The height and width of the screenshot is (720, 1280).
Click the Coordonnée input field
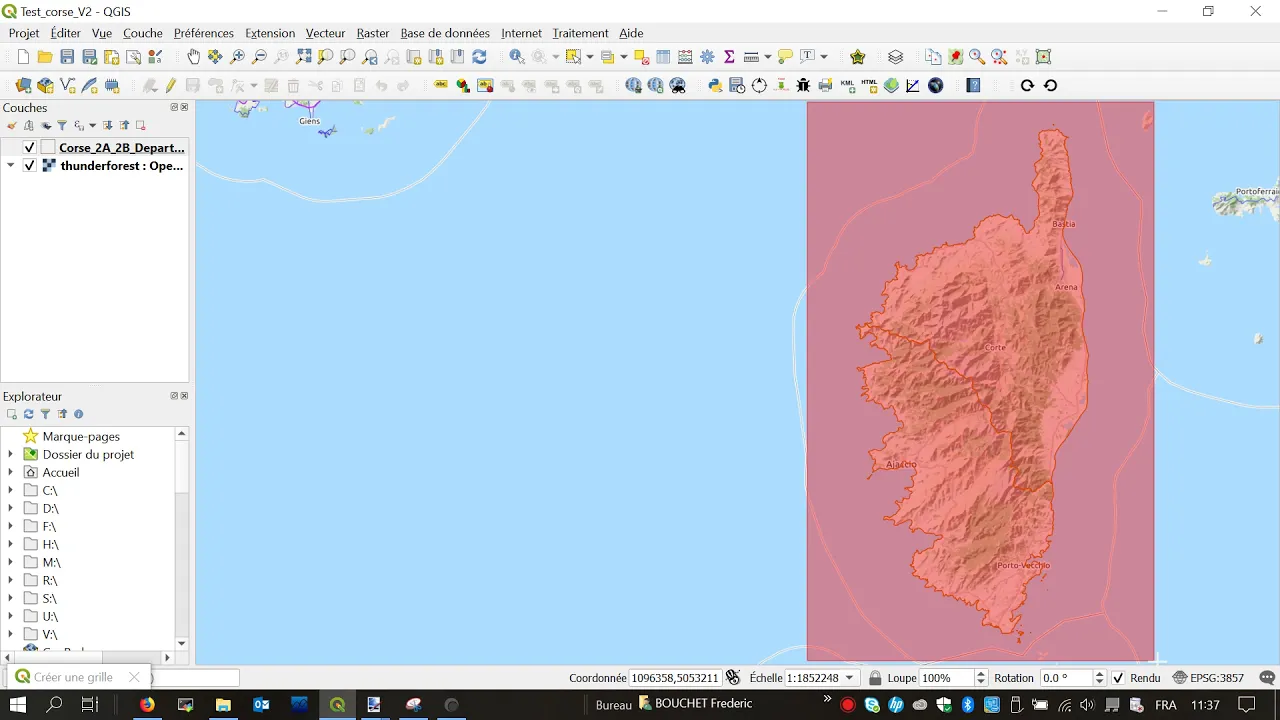pos(675,678)
